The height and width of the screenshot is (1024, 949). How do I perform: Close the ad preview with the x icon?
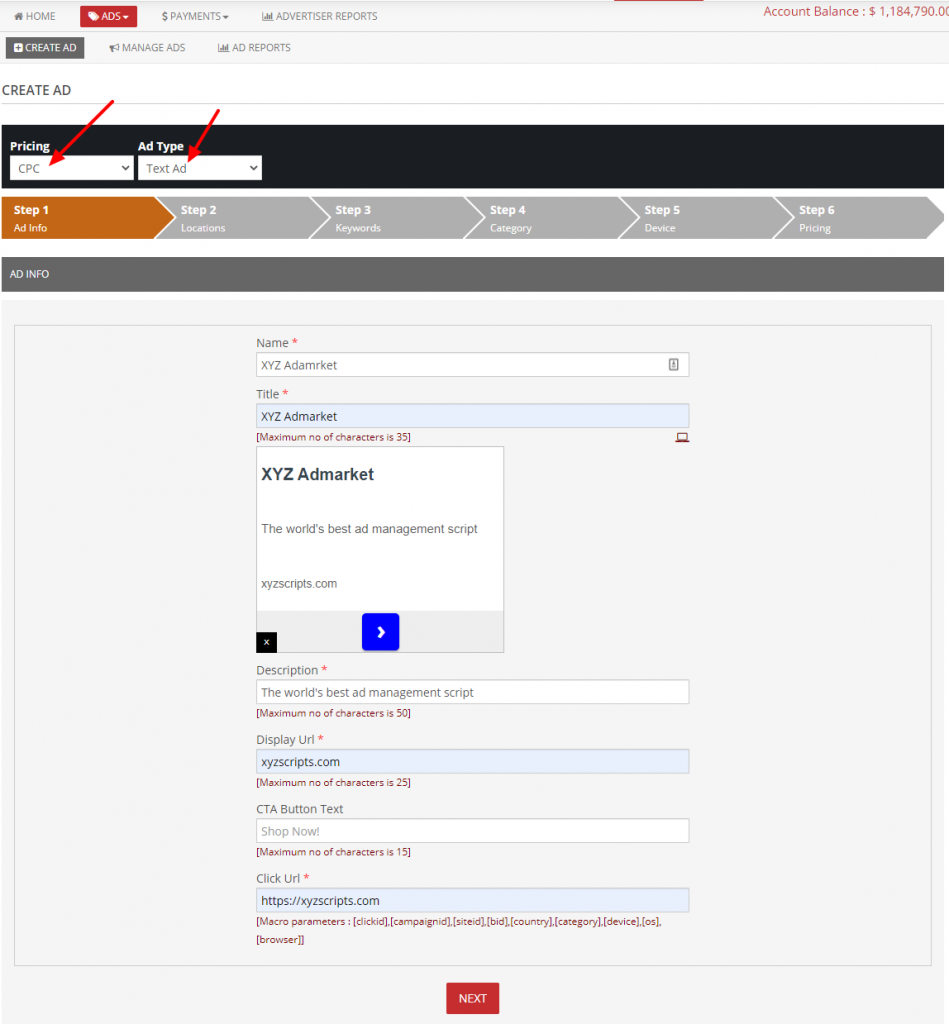[265, 642]
